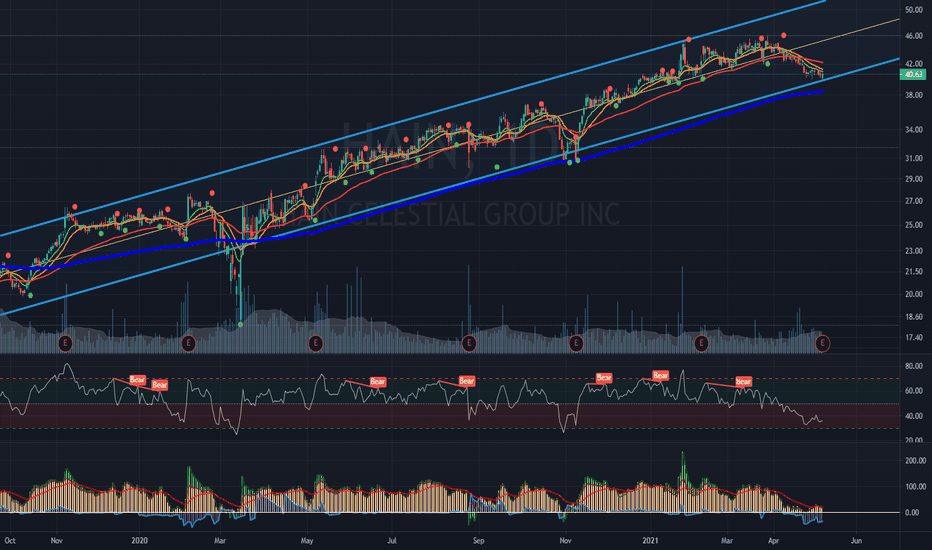Click the Jul label on the time axis
This screenshot has width=932, height=550.
[x=392, y=540]
